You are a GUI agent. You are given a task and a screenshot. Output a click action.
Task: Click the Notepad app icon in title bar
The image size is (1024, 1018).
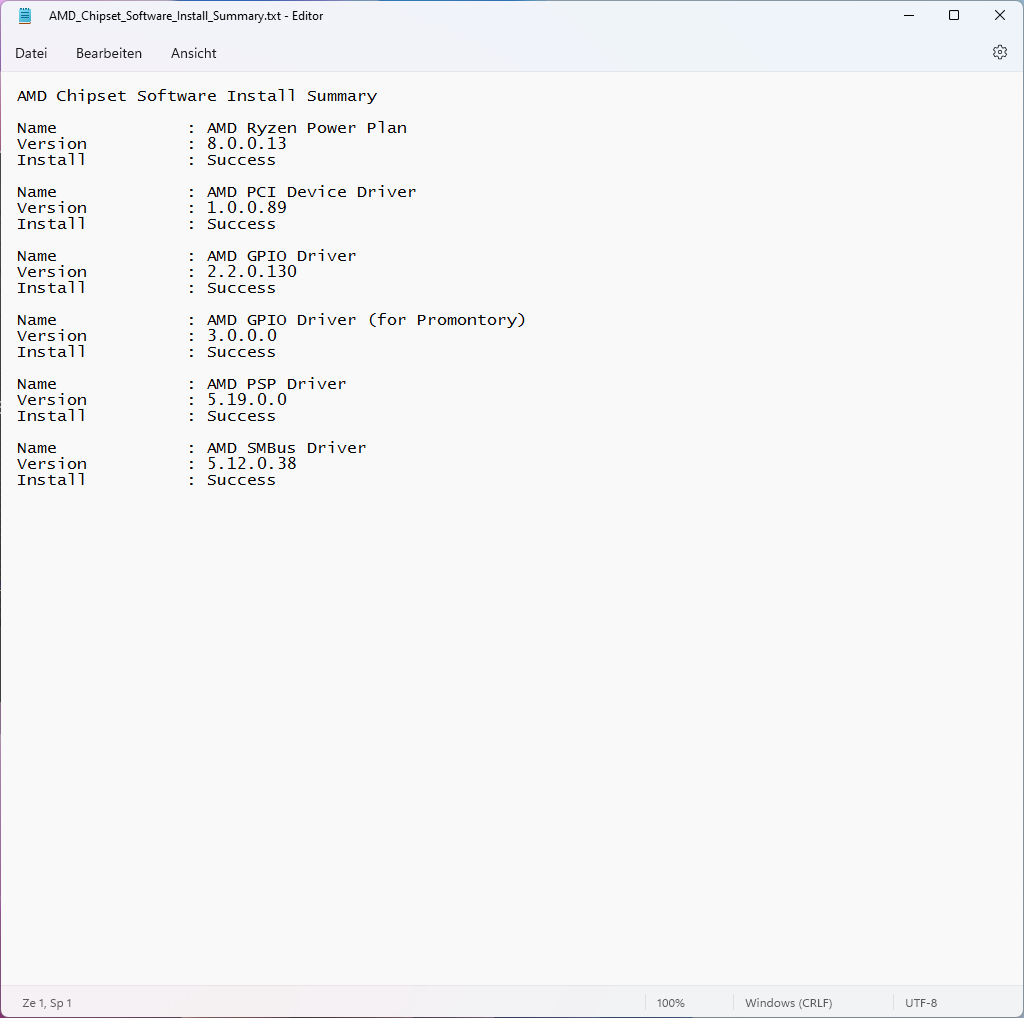25,16
